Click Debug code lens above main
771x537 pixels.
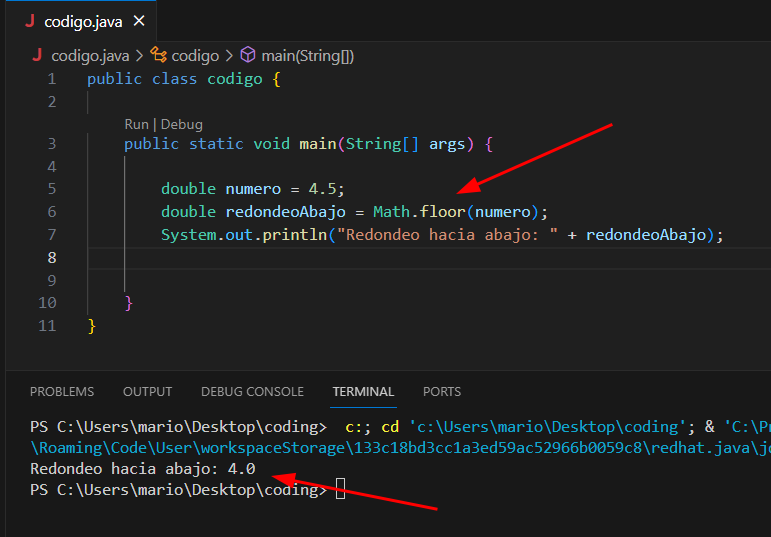[x=181, y=124]
